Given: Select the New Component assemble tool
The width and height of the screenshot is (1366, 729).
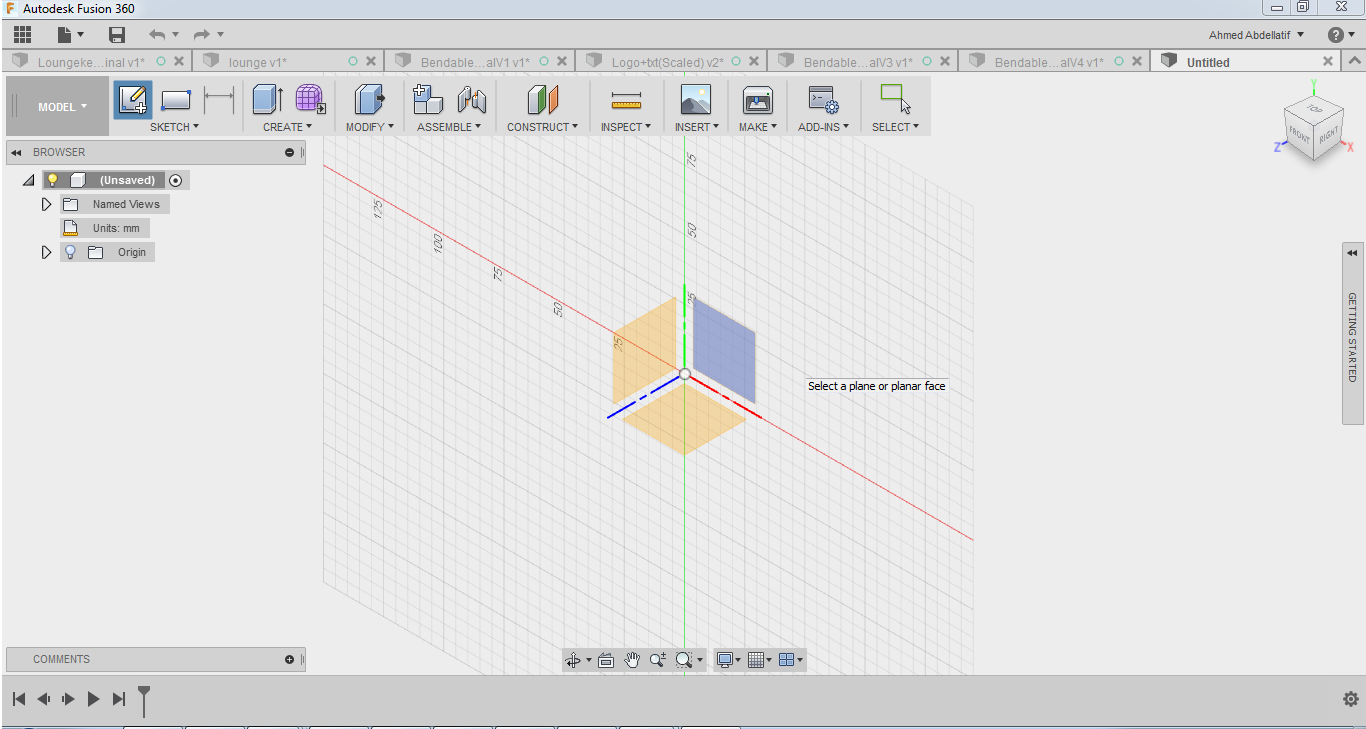Looking at the screenshot, I should point(428,100).
